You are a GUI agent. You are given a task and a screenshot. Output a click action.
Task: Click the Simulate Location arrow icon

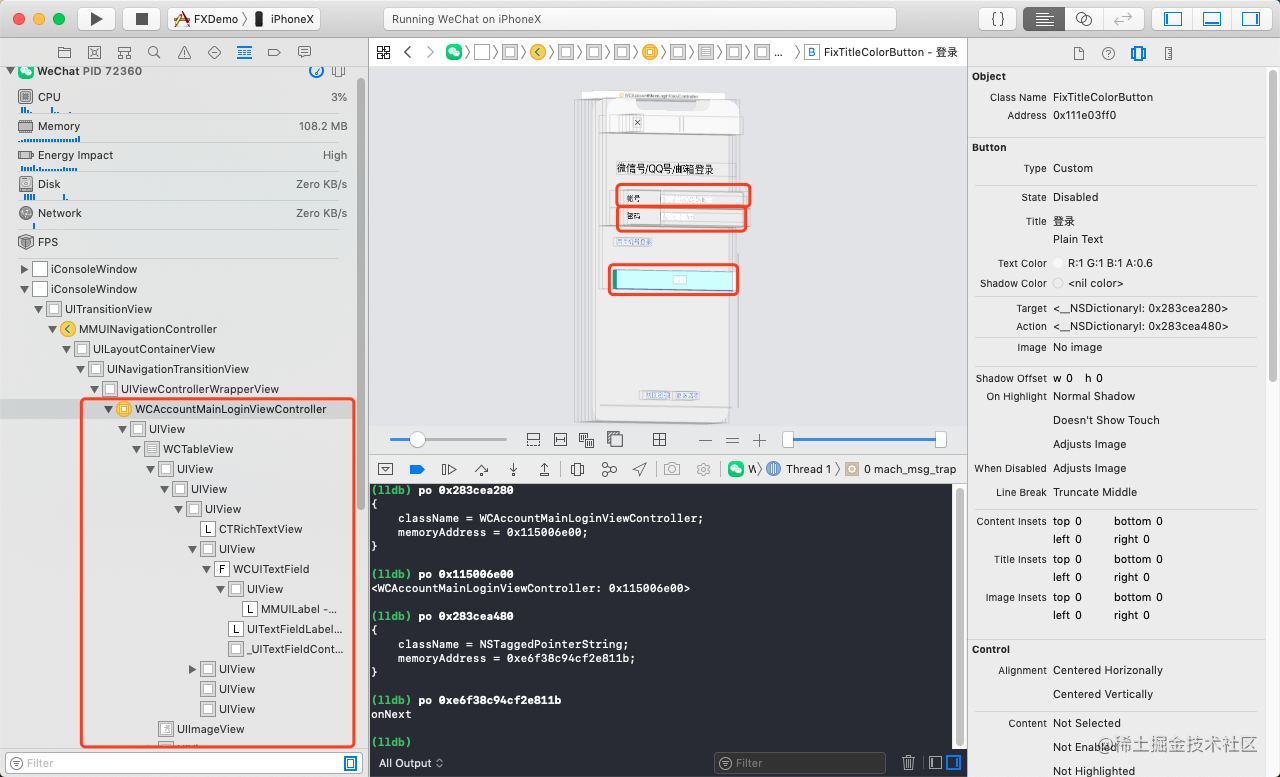[x=640, y=469]
